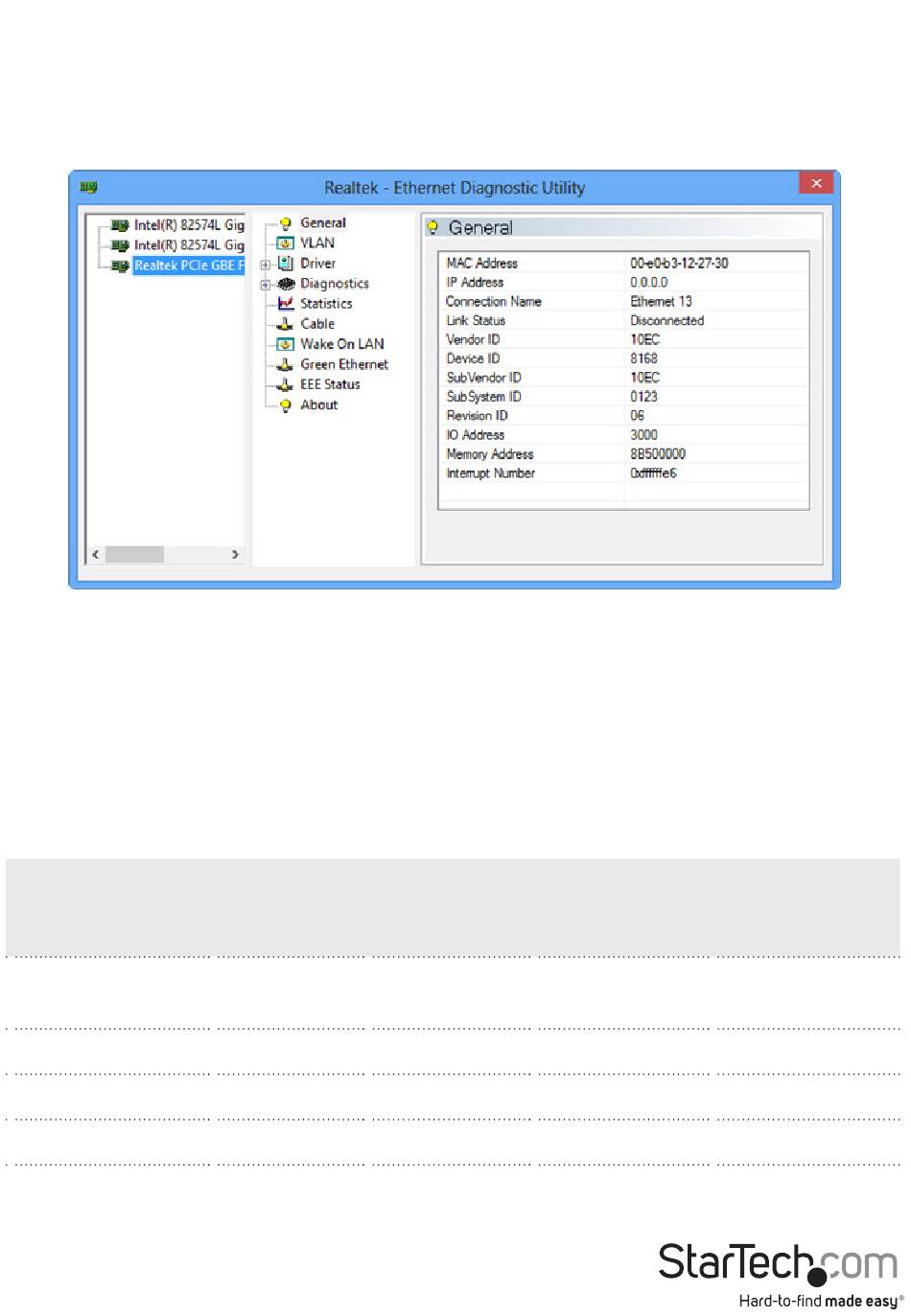911x1316 pixels.
Task: Click the application icon in the title bar
Action: click(x=88, y=187)
